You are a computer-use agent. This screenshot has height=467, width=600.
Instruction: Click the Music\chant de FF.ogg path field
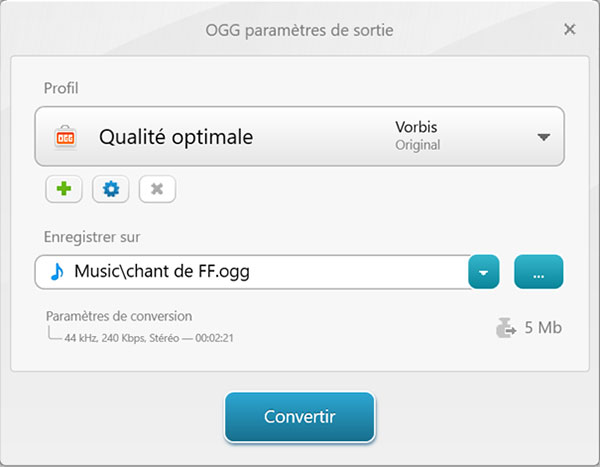pos(260,271)
